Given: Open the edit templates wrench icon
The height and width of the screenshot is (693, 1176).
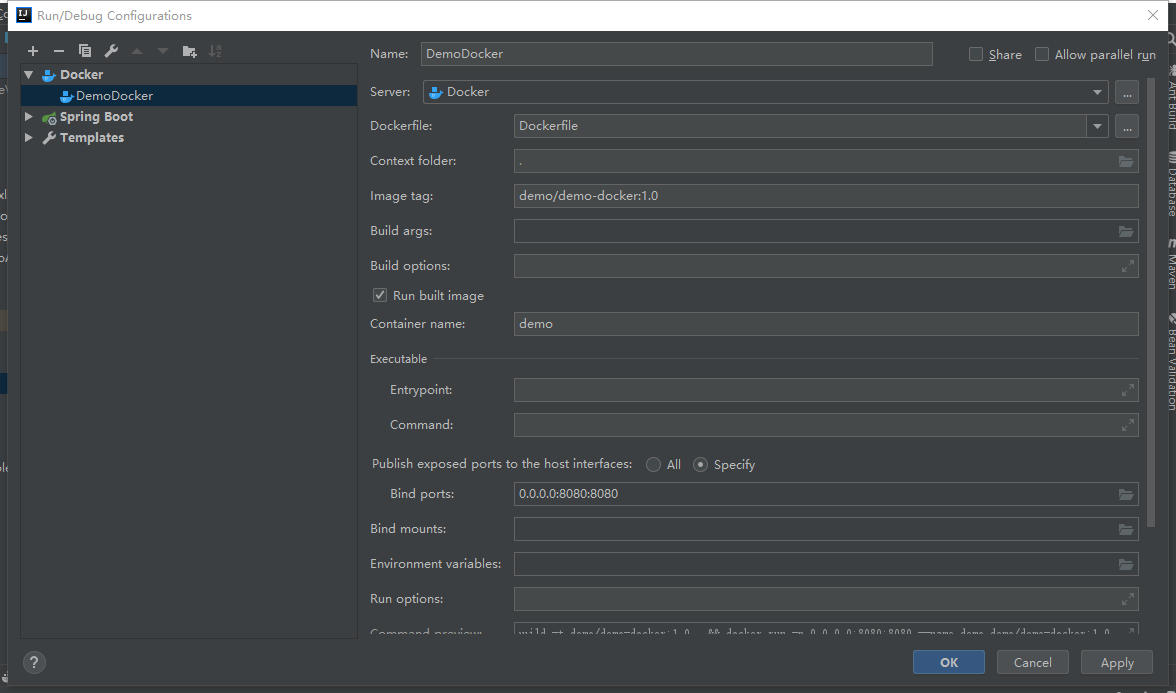Looking at the screenshot, I should (x=111, y=51).
